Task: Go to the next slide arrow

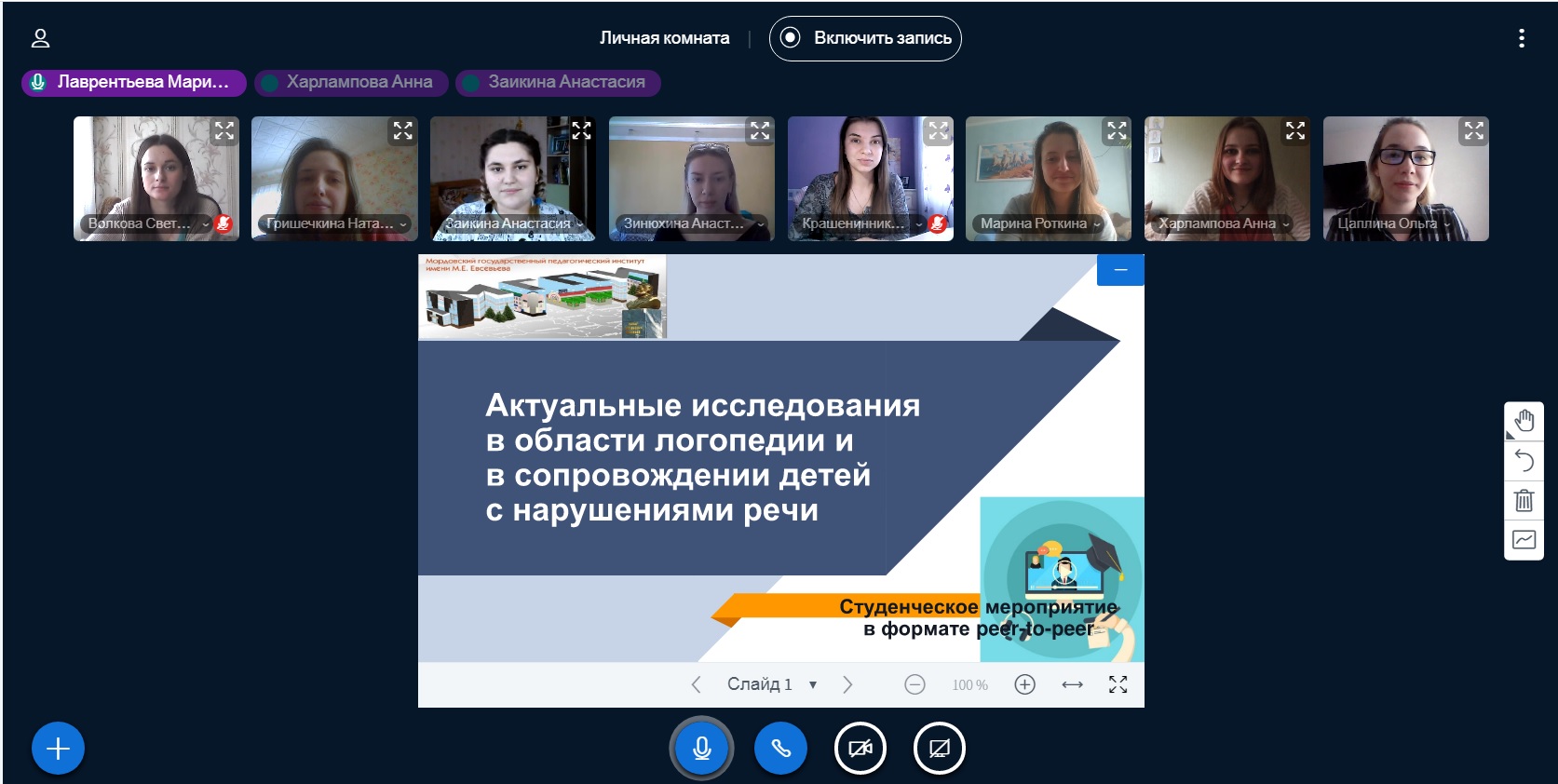Action: click(847, 684)
